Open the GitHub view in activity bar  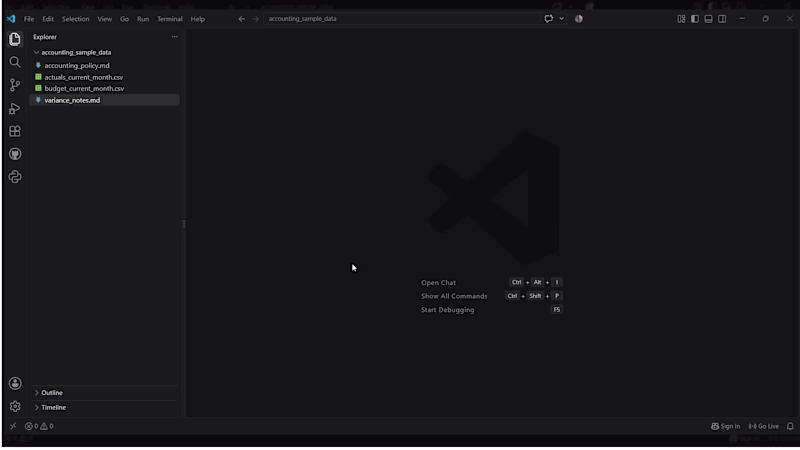[15, 154]
